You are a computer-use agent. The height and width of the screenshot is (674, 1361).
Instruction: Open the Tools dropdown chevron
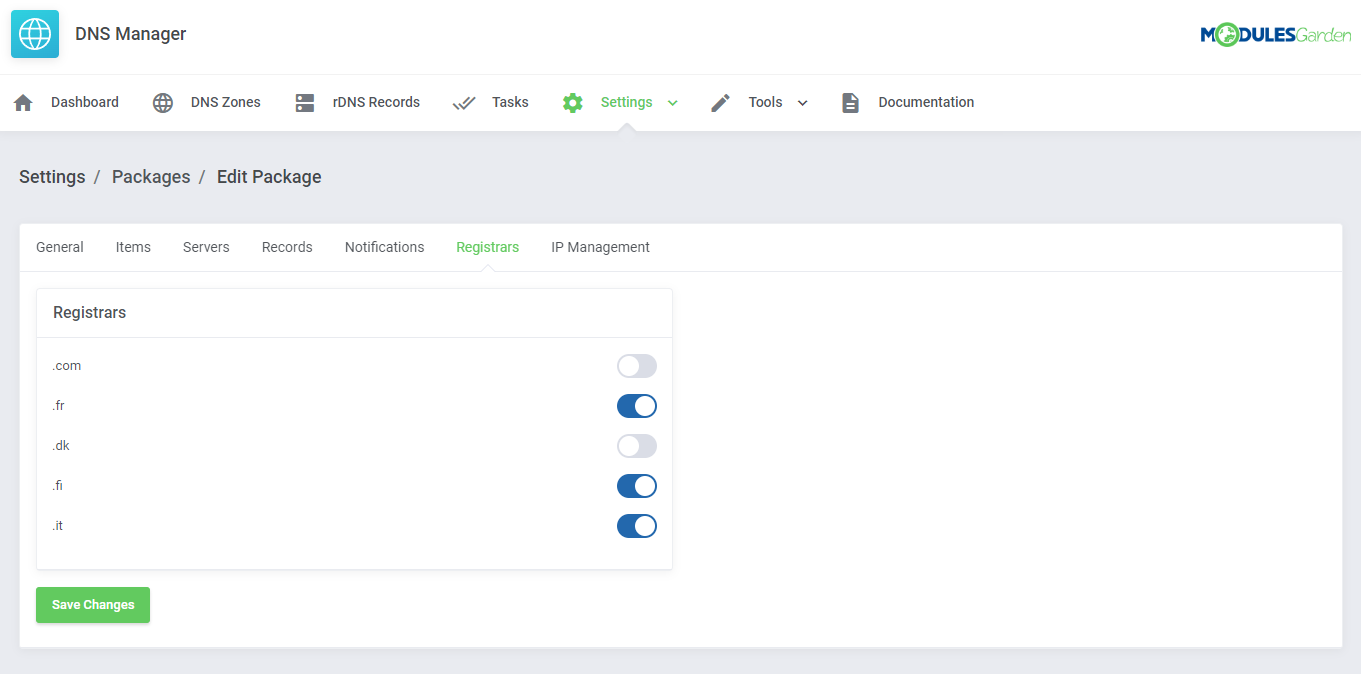(802, 102)
